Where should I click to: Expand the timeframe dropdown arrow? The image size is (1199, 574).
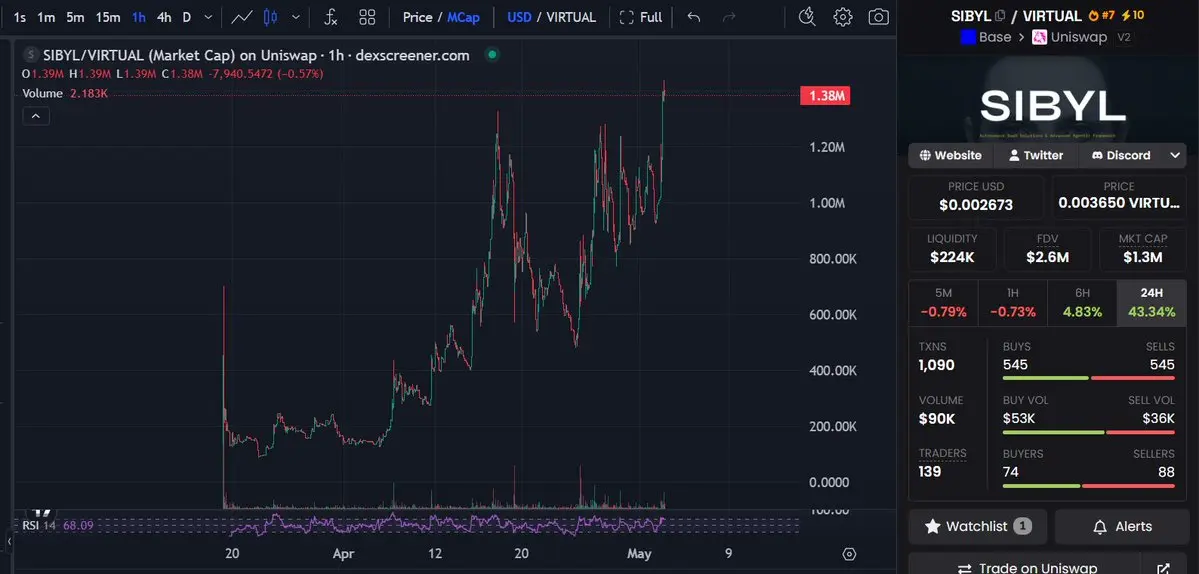click(209, 17)
